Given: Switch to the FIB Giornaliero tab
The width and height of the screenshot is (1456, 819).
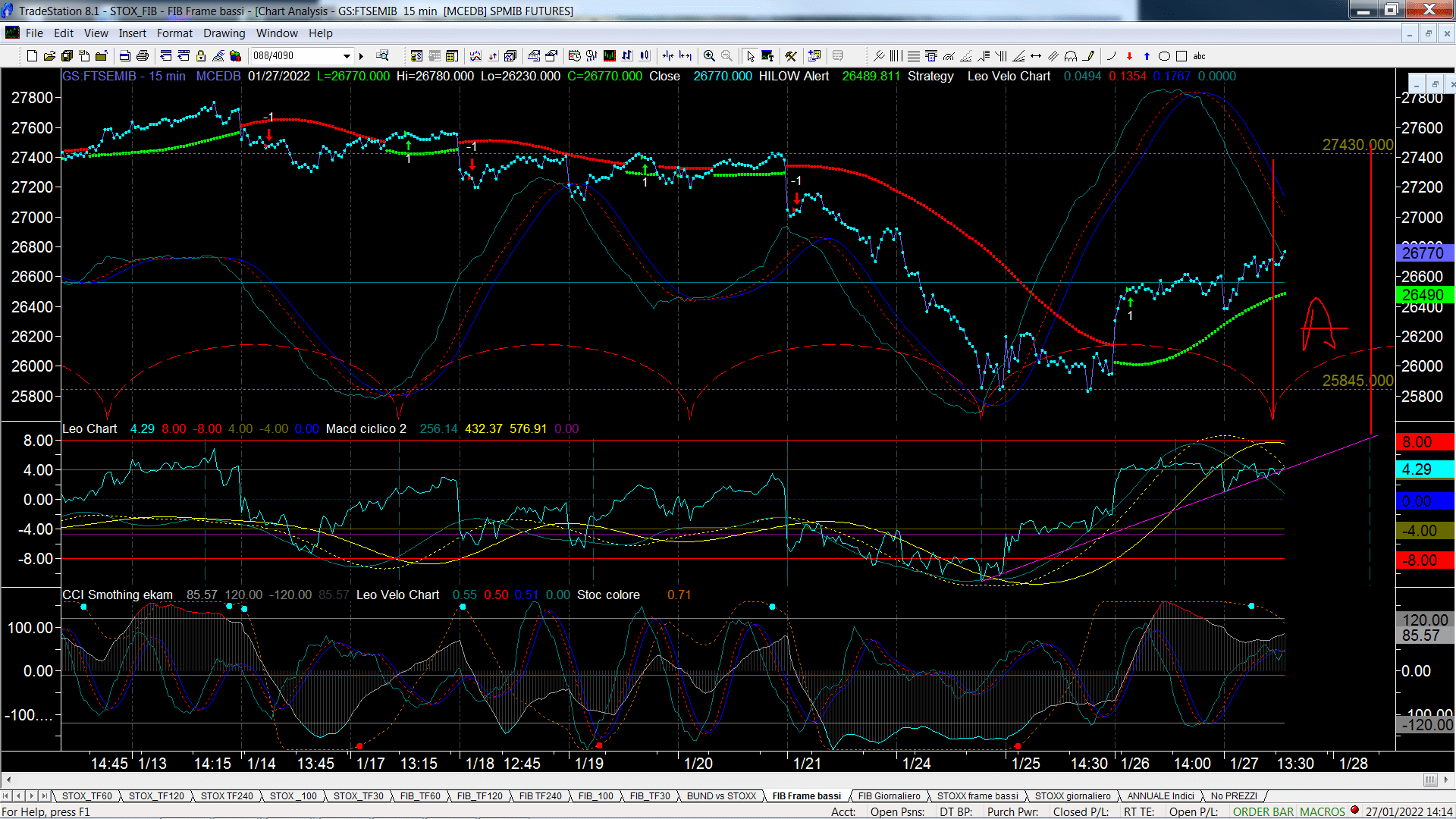Looking at the screenshot, I should [889, 795].
